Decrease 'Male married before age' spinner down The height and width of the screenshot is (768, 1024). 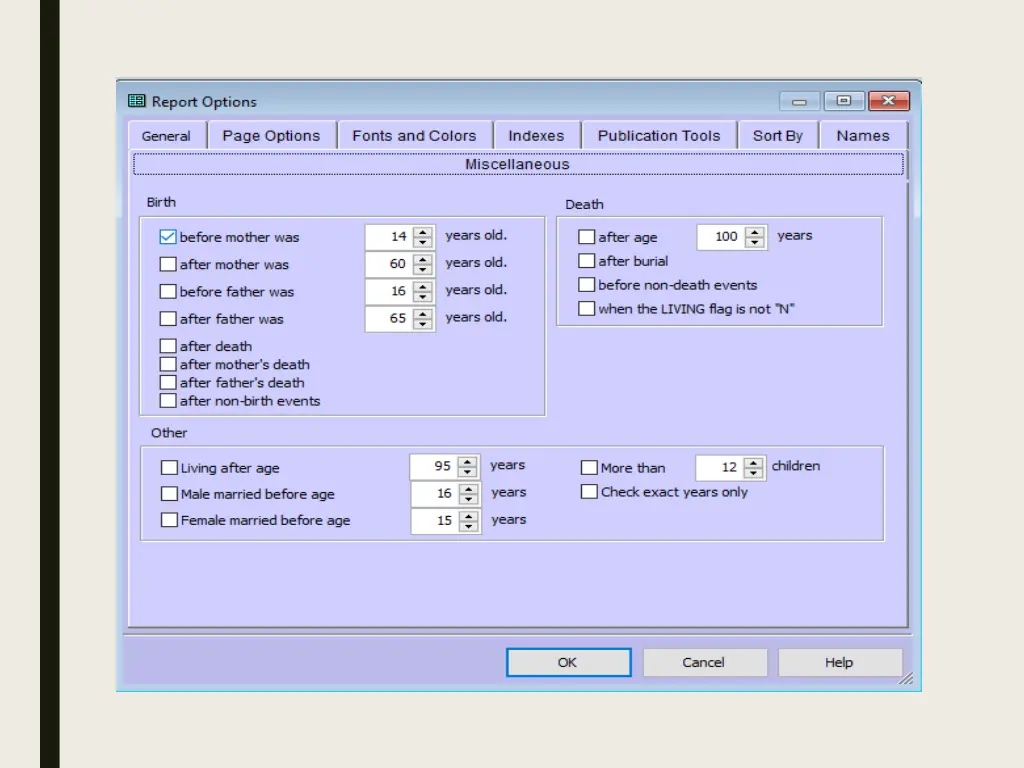pyautogui.click(x=469, y=500)
